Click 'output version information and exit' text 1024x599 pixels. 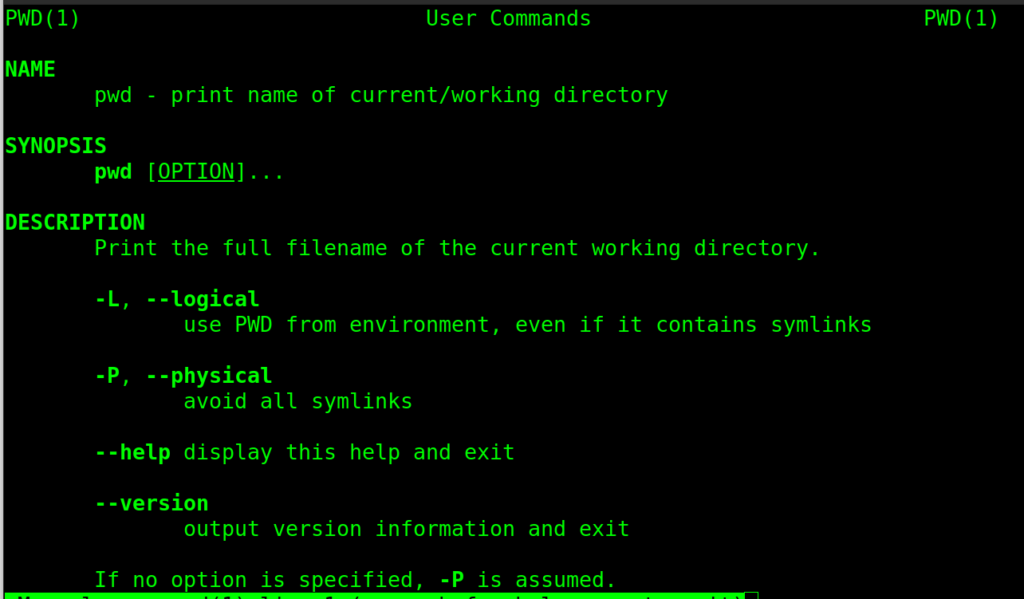pos(406,529)
